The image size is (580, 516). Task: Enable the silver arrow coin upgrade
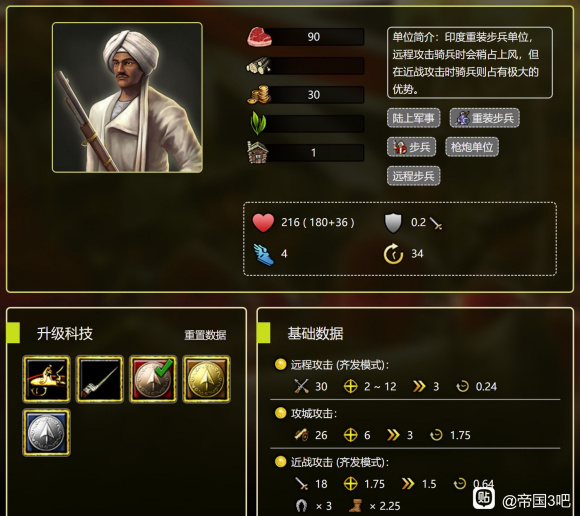click(46, 432)
